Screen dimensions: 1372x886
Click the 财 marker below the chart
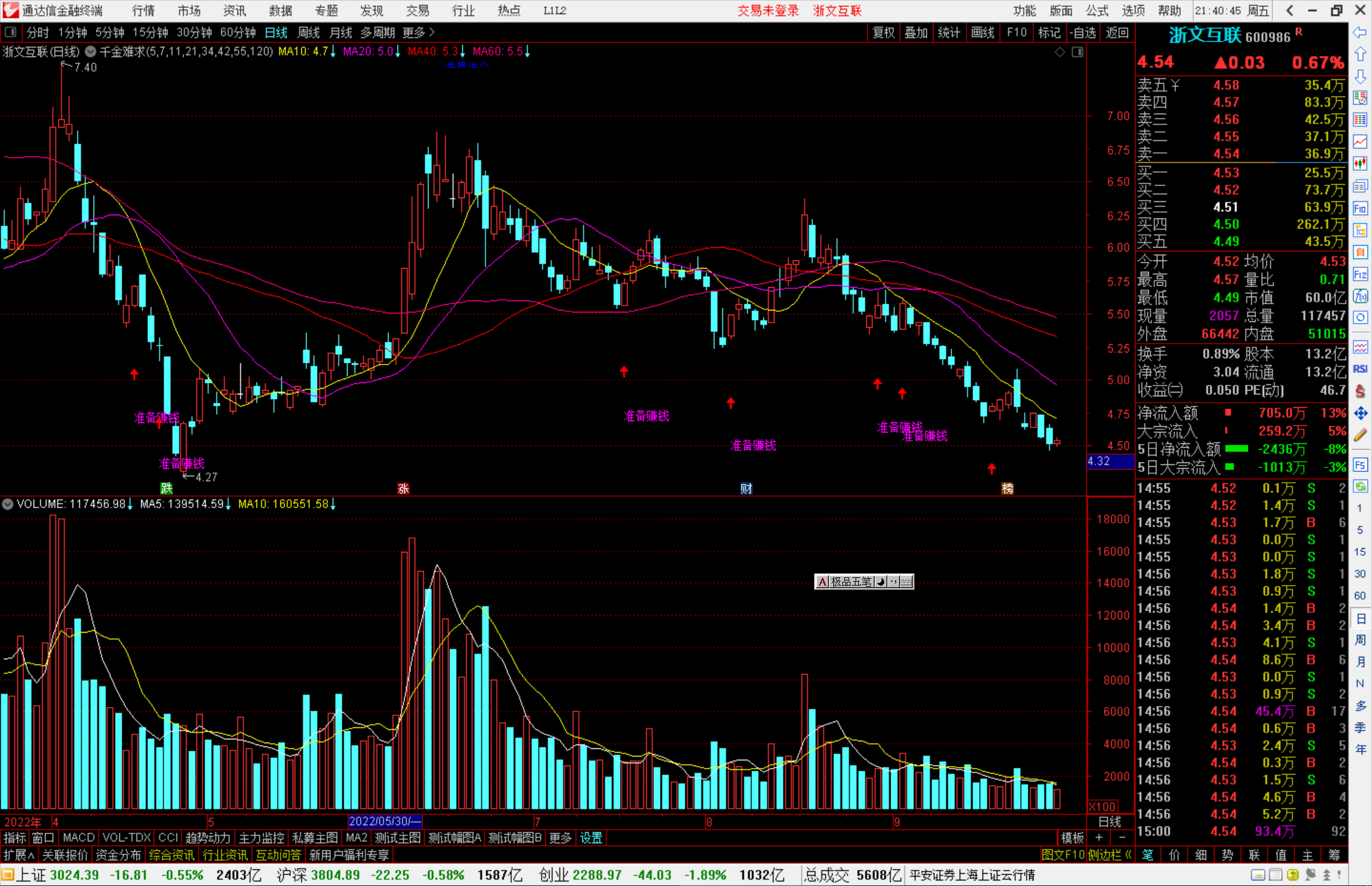click(746, 488)
